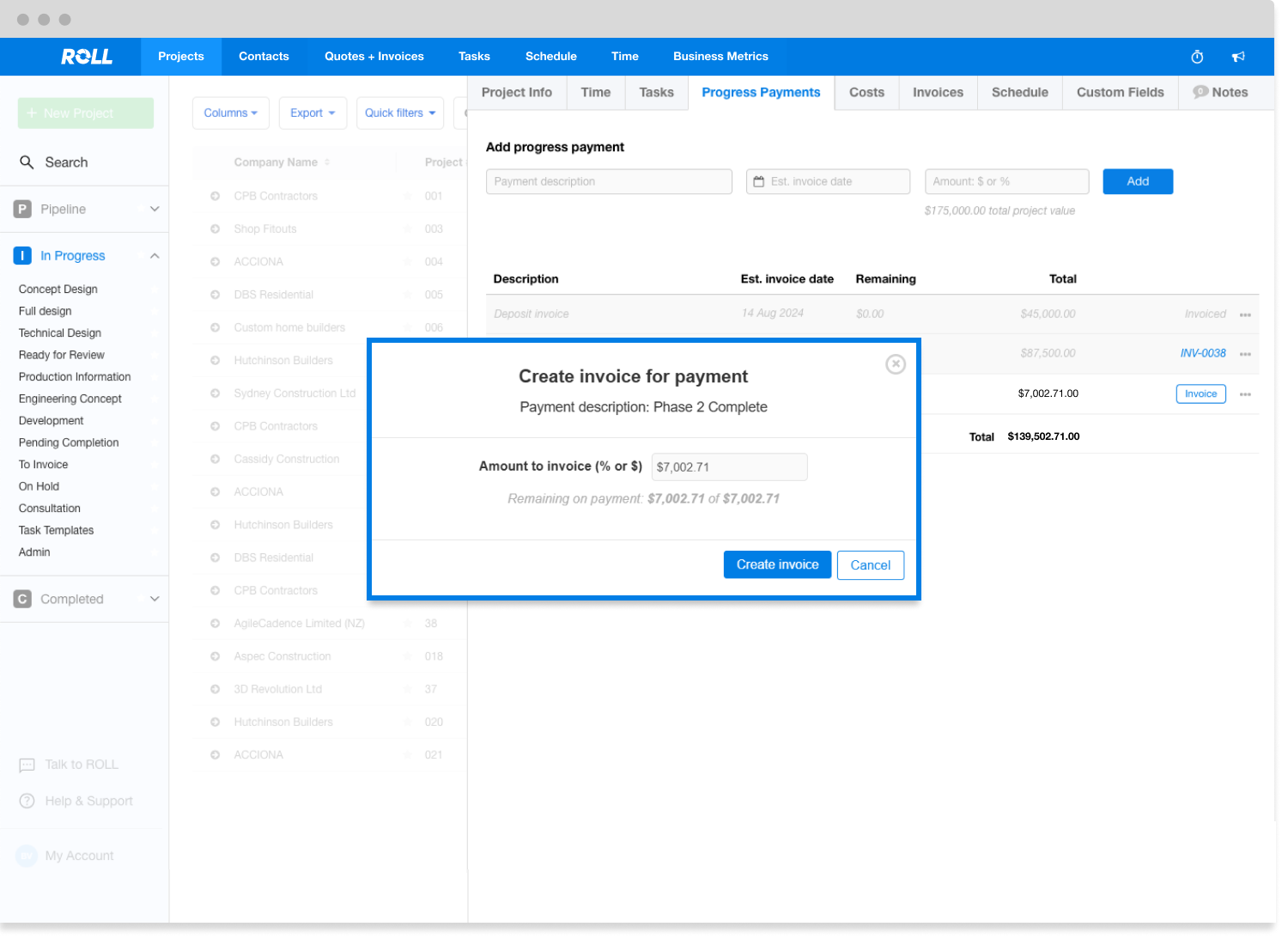Open announcements megaphone icon
This screenshot has height=945, width=1288.
(1238, 57)
